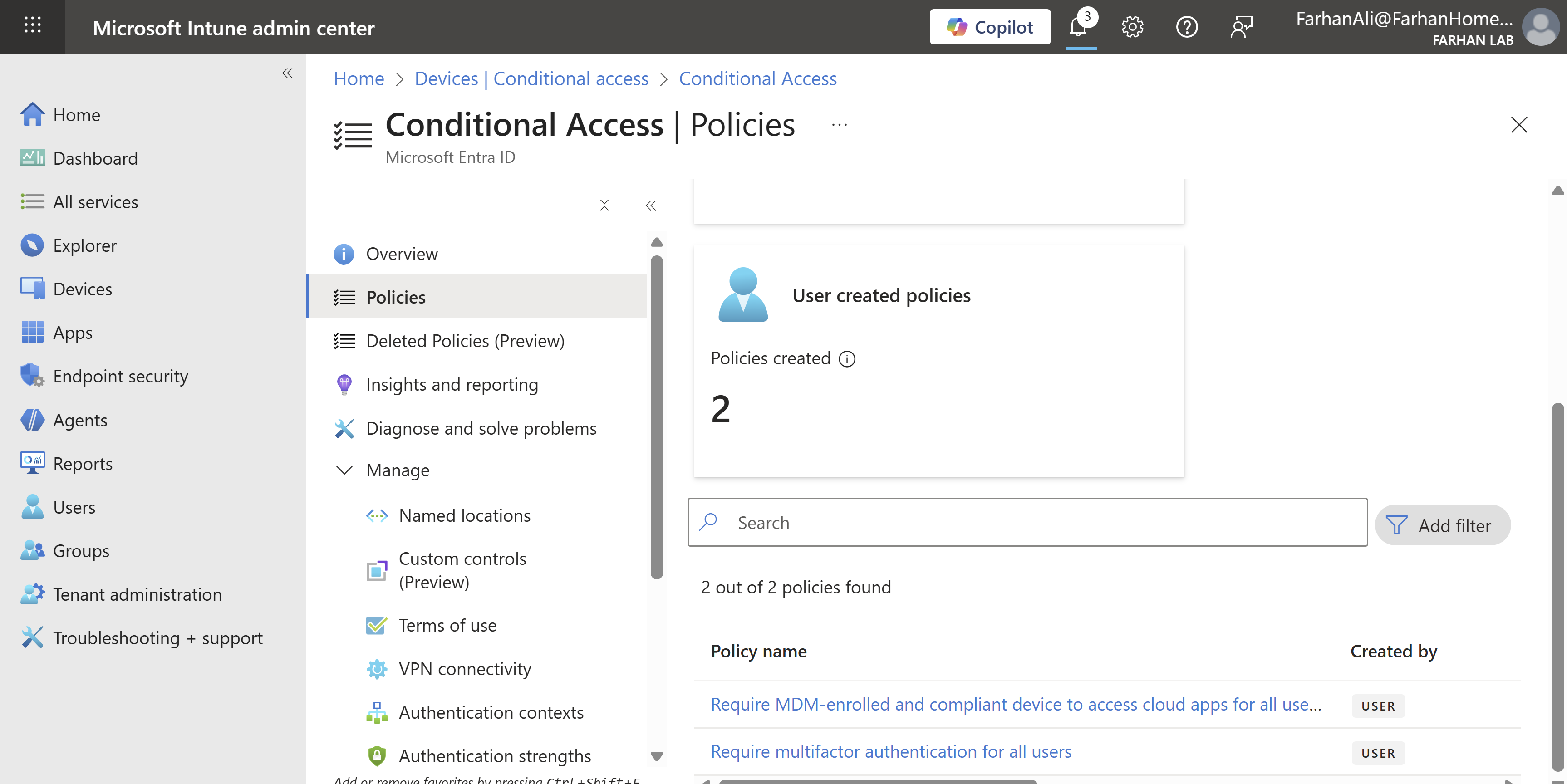Click the Help question mark icon
This screenshot has height=784, width=1567.
[1186, 27]
